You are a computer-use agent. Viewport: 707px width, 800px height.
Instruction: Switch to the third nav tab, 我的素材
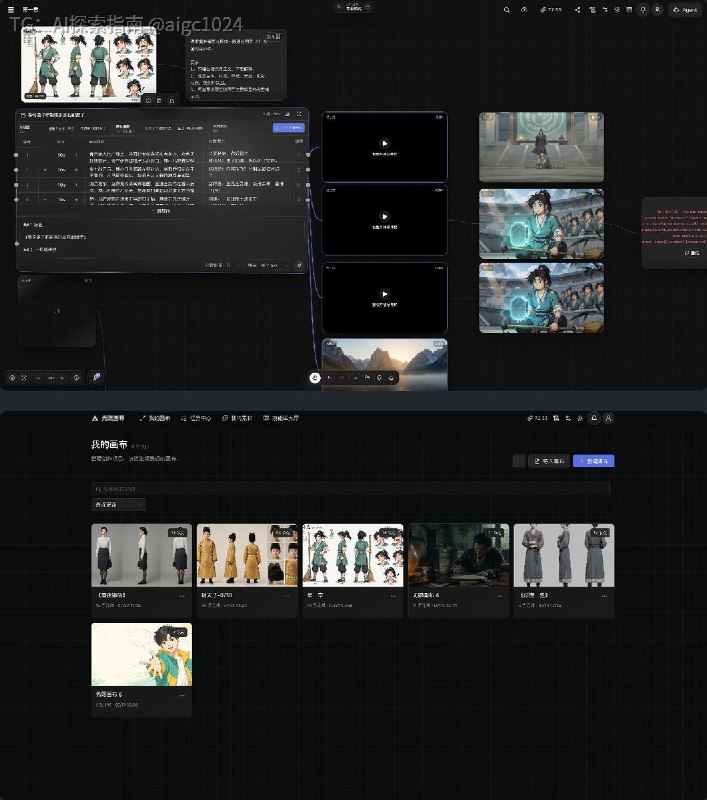tap(237, 418)
